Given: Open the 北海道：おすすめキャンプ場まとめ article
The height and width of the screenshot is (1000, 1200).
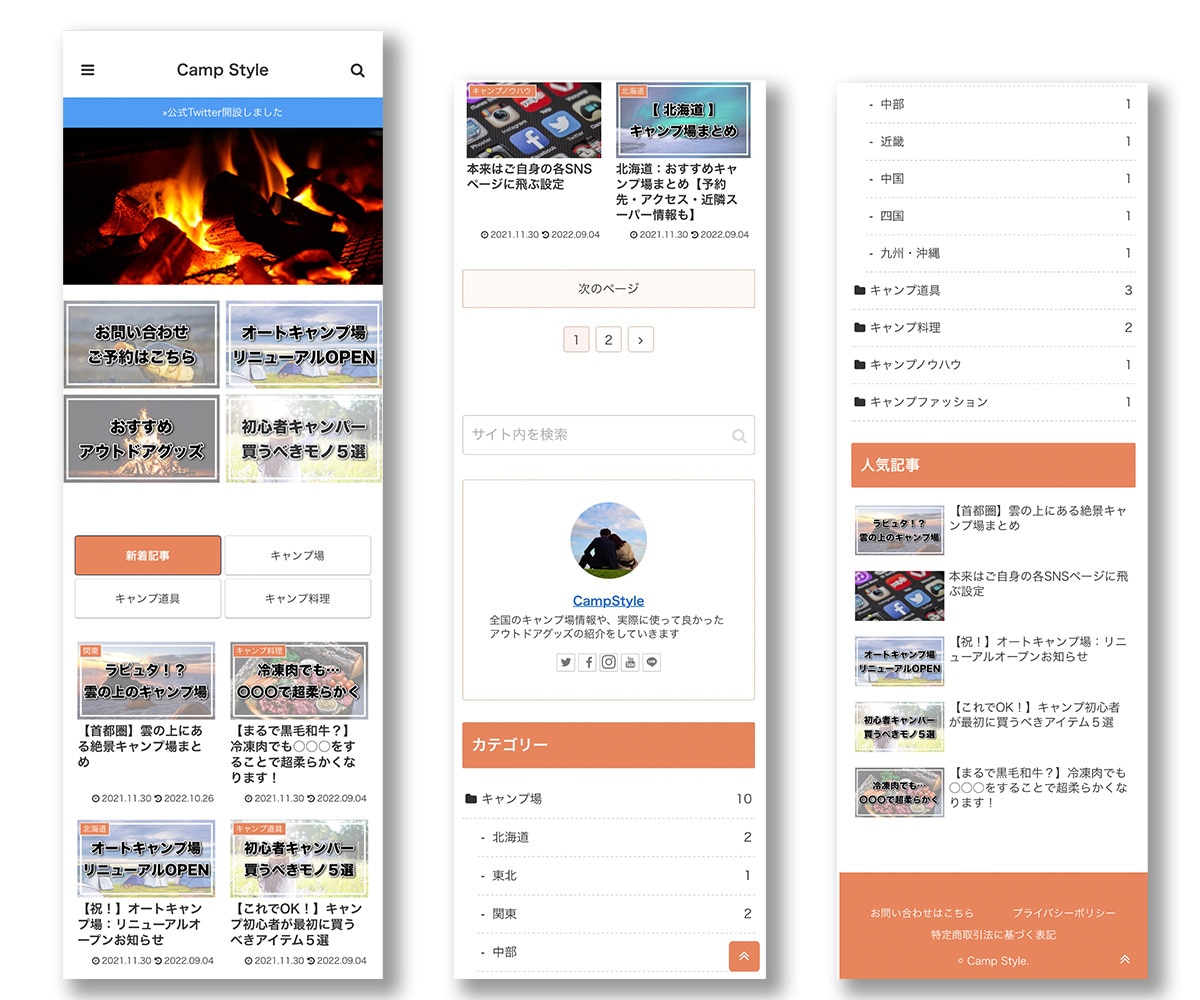Looking at the screenshot, I should [x=683, y=160].
